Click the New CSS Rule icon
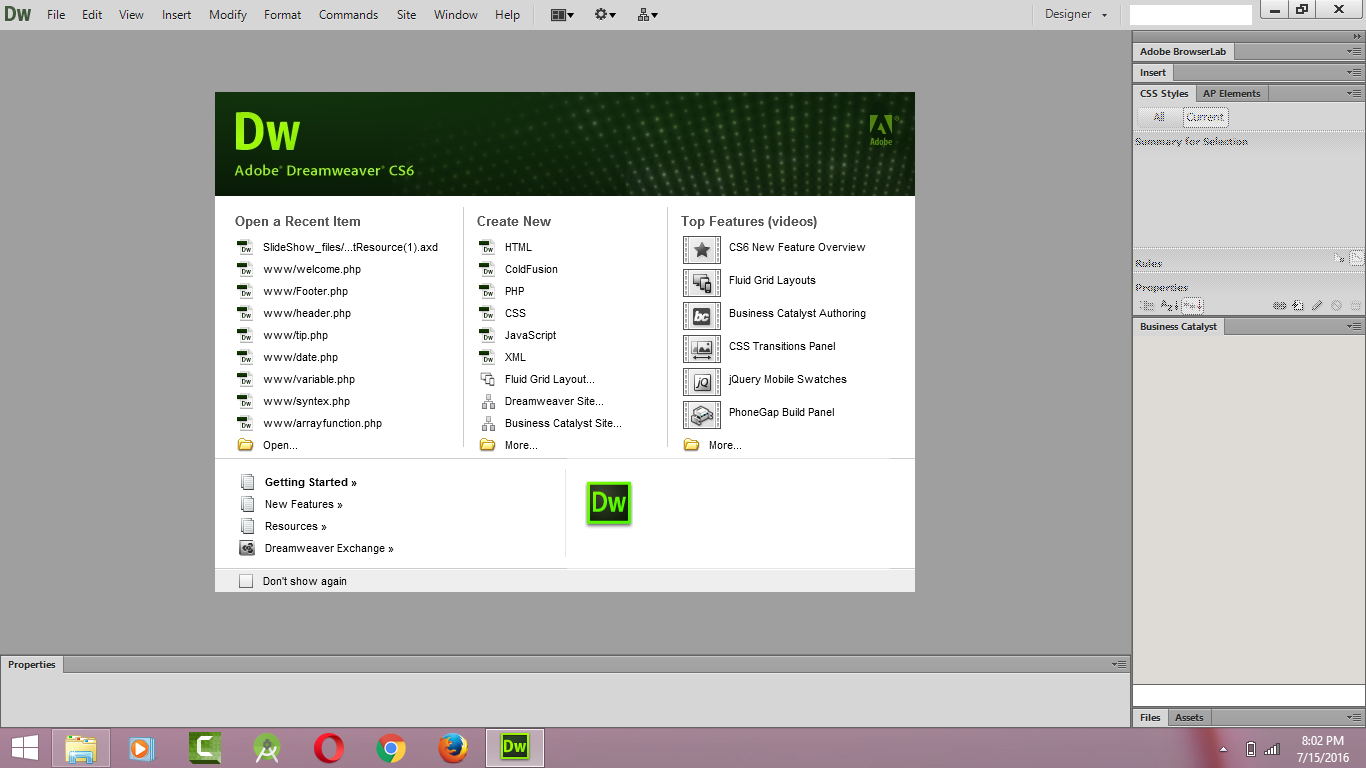Viewport: 1366px width, 768px height. click(x=1298, y=305)
